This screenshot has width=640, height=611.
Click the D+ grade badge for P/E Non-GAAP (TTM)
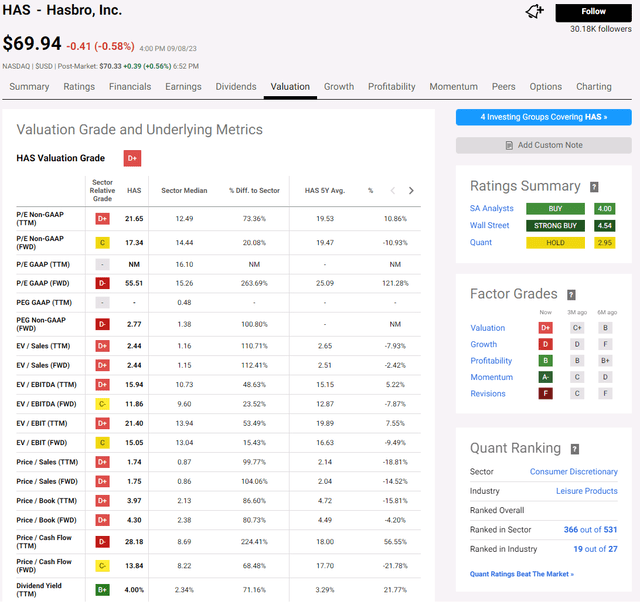(102, 219)
